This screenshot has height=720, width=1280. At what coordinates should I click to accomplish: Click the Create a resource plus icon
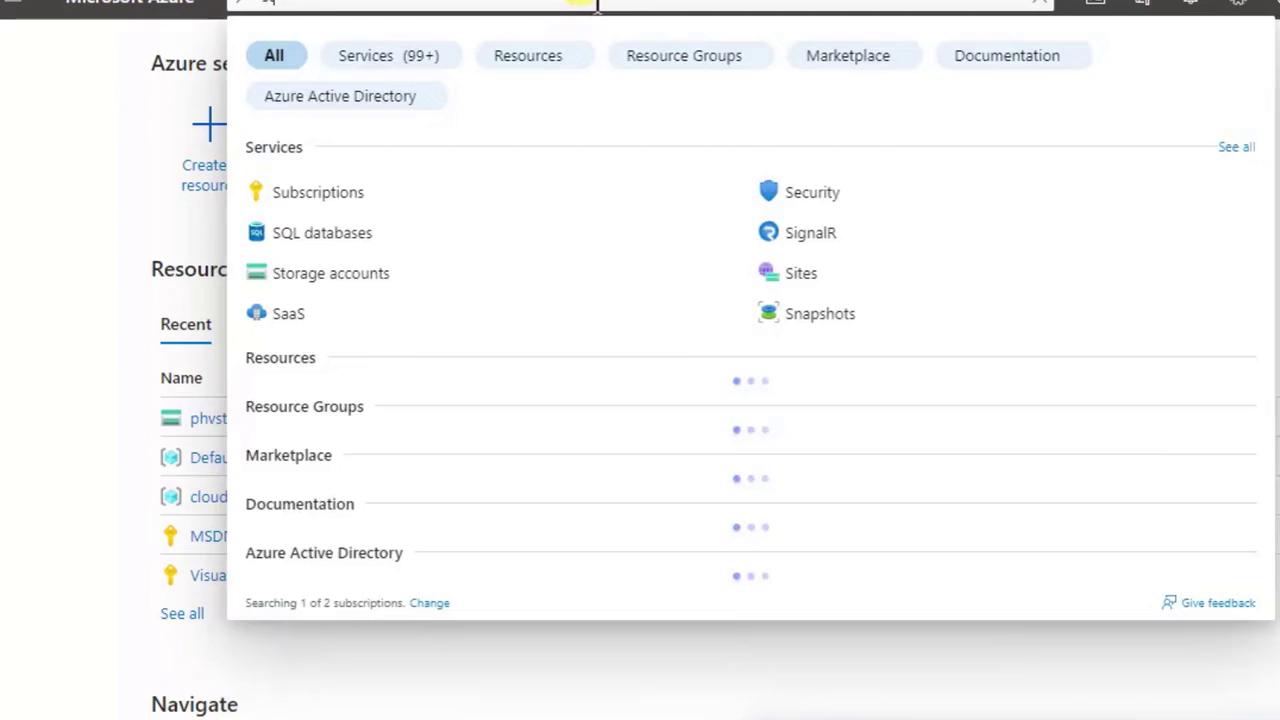coord(209,125)
